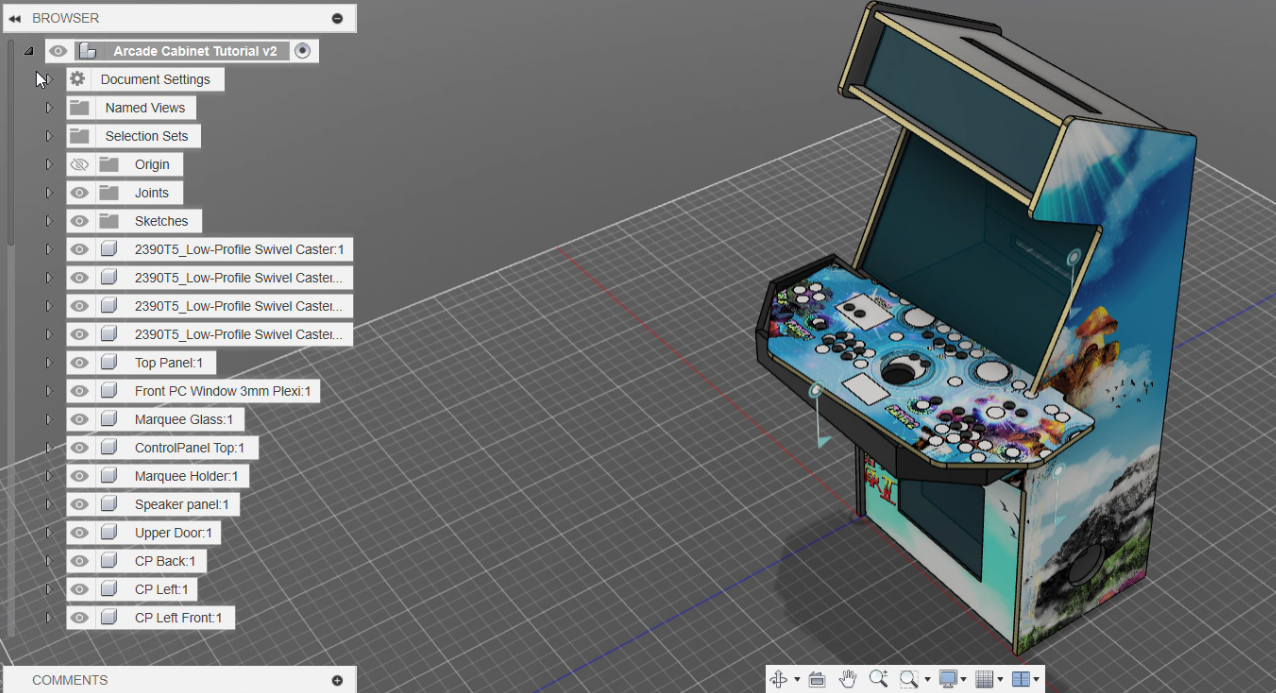Hide the Sketches folder via eye icon
1276x693 pixels.
point(80,221)
